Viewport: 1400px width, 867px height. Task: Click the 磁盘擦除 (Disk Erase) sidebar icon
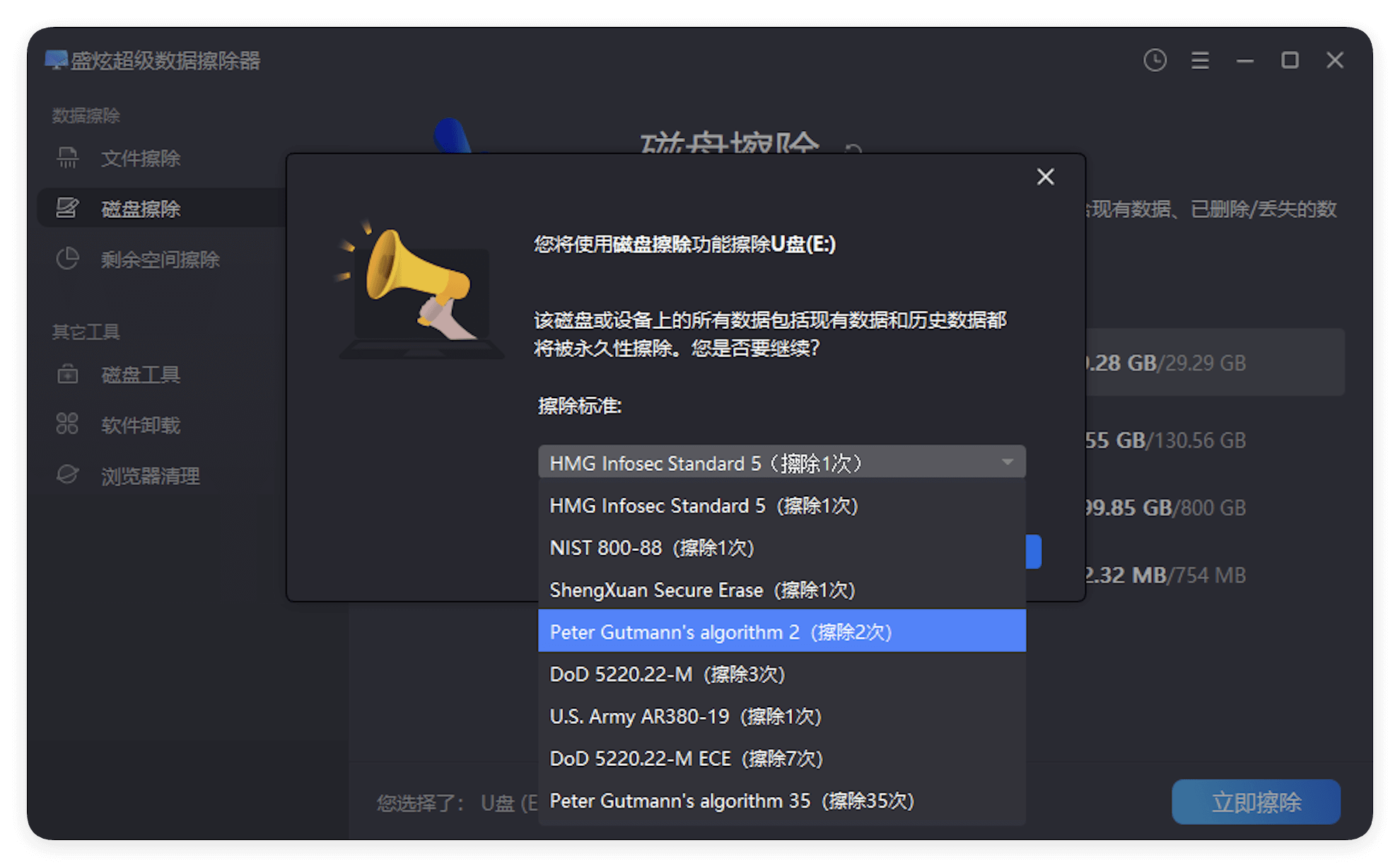click(x=67, y=208)
